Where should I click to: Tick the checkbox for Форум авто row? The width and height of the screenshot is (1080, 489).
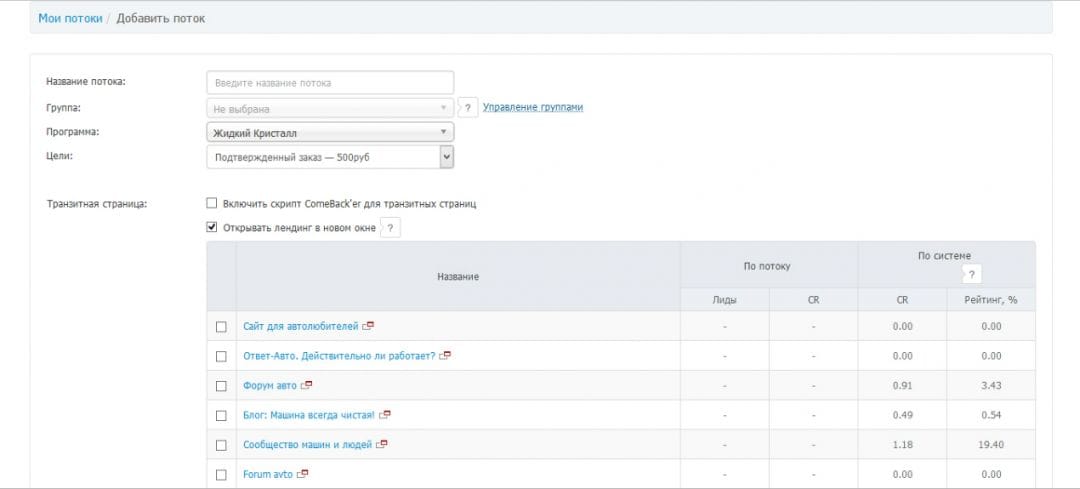(221, 386)
